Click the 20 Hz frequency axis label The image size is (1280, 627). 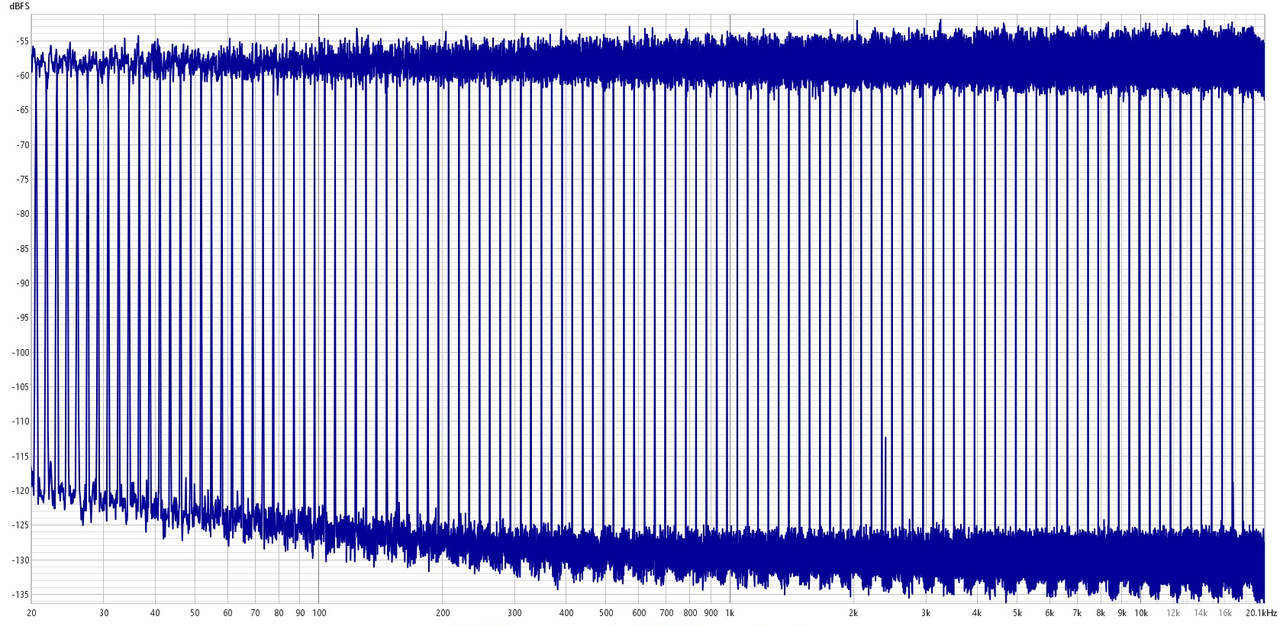point(32,612)
